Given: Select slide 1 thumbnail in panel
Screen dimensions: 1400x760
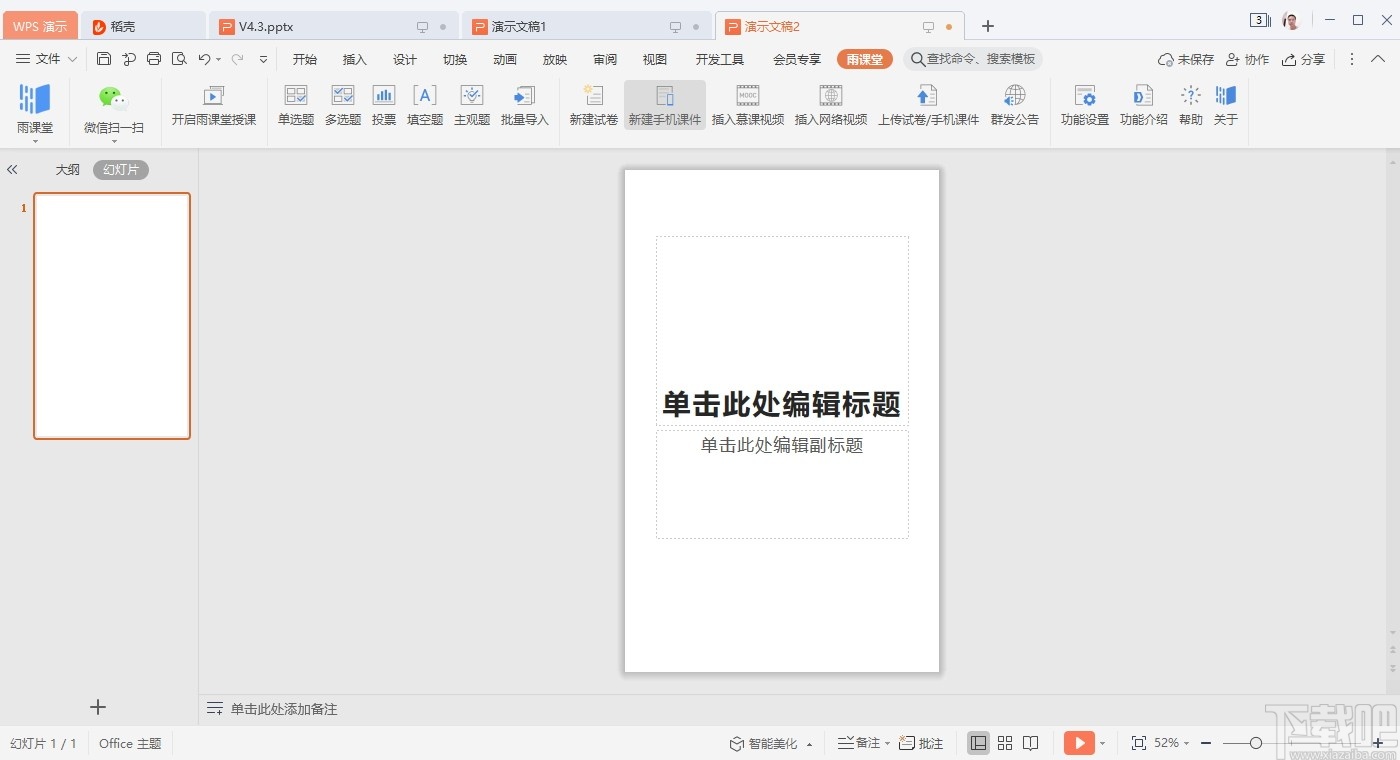Looking at the screenshot, I should point(112,315).
